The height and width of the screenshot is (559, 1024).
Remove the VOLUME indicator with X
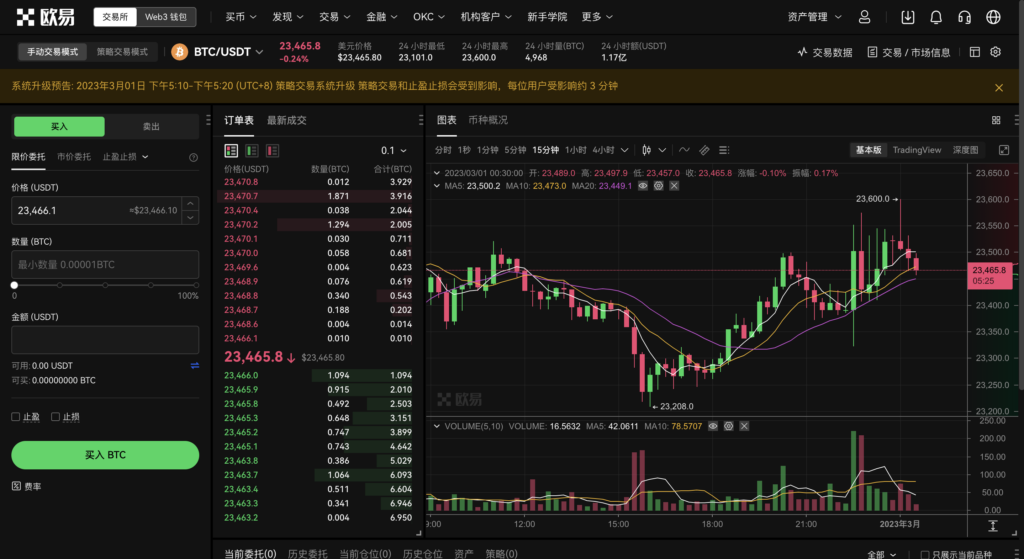tap(744, 426)
